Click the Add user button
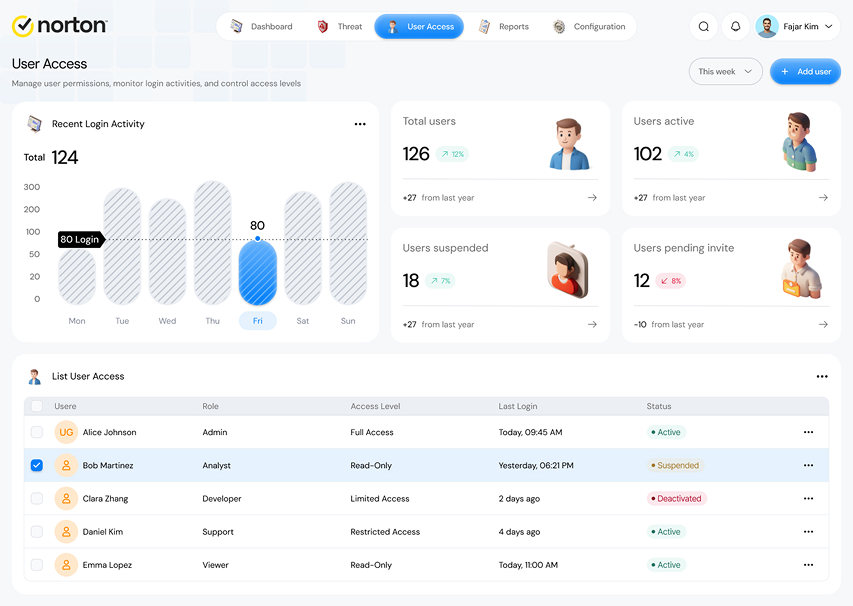Viewport: 853px width, 606px height. click(805, 71)
